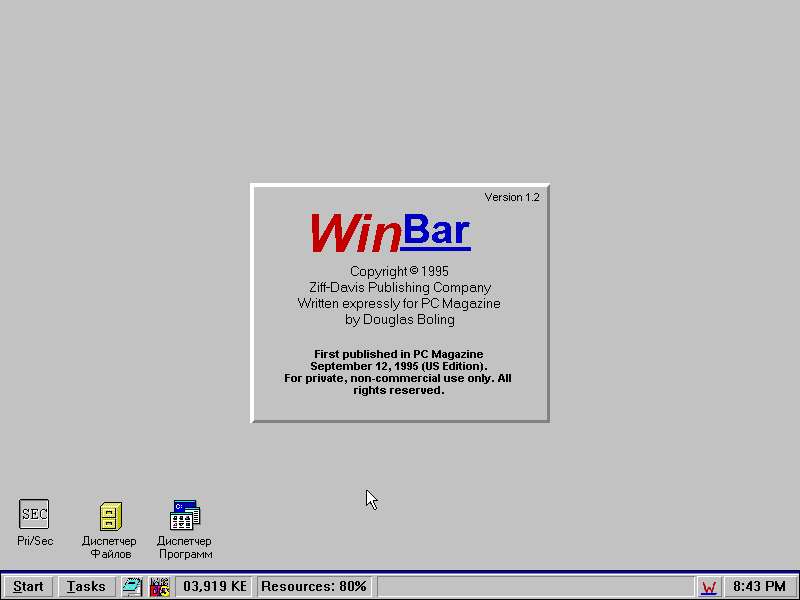Click the "by Douglas Boling" credit line

(x=399, y=320)
